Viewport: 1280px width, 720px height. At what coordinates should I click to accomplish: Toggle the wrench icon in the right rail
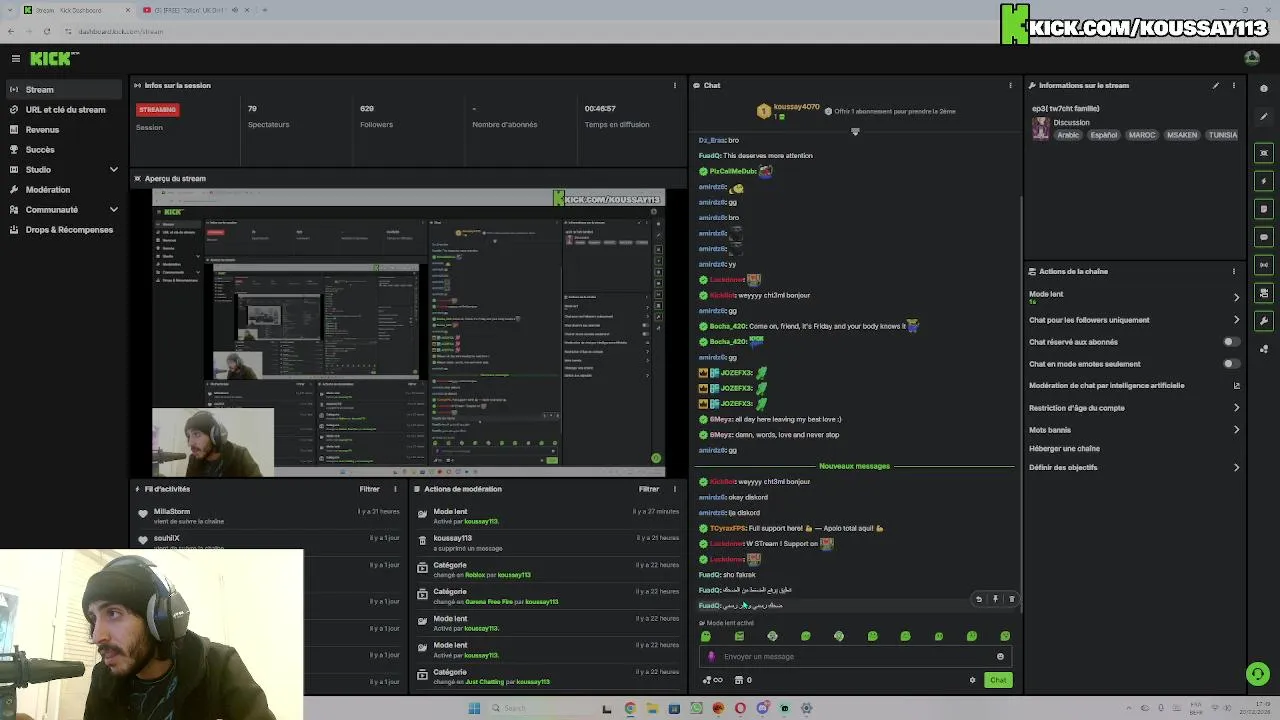tap(1264, 321)
